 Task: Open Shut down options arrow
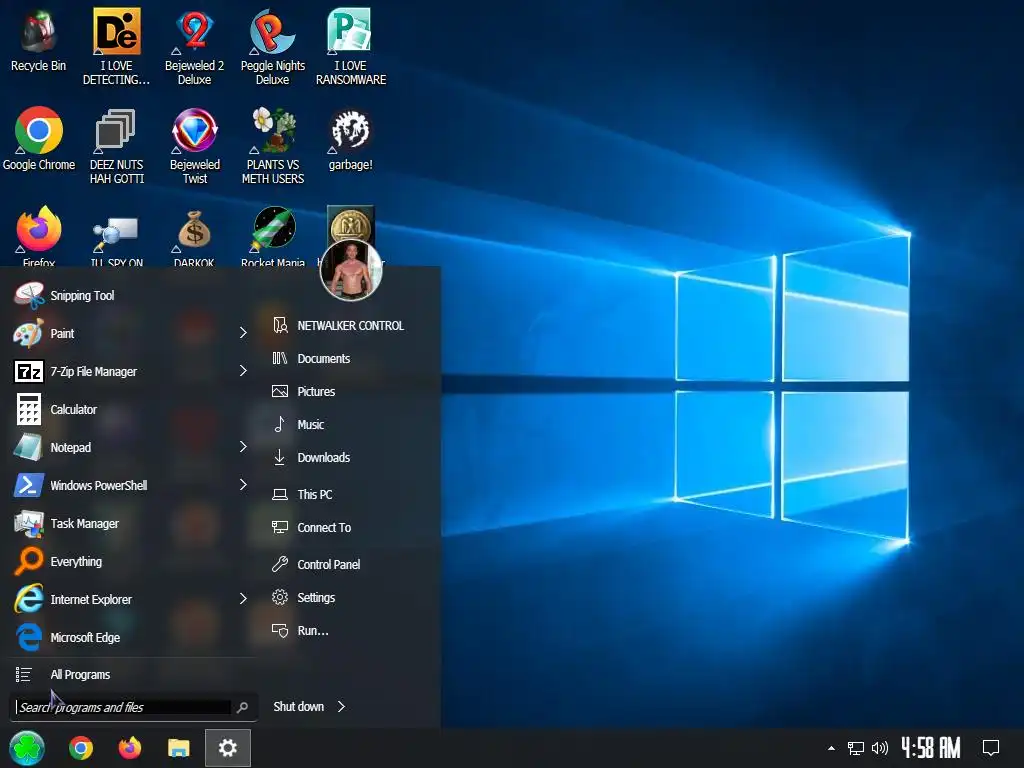(x=341, y=707)
